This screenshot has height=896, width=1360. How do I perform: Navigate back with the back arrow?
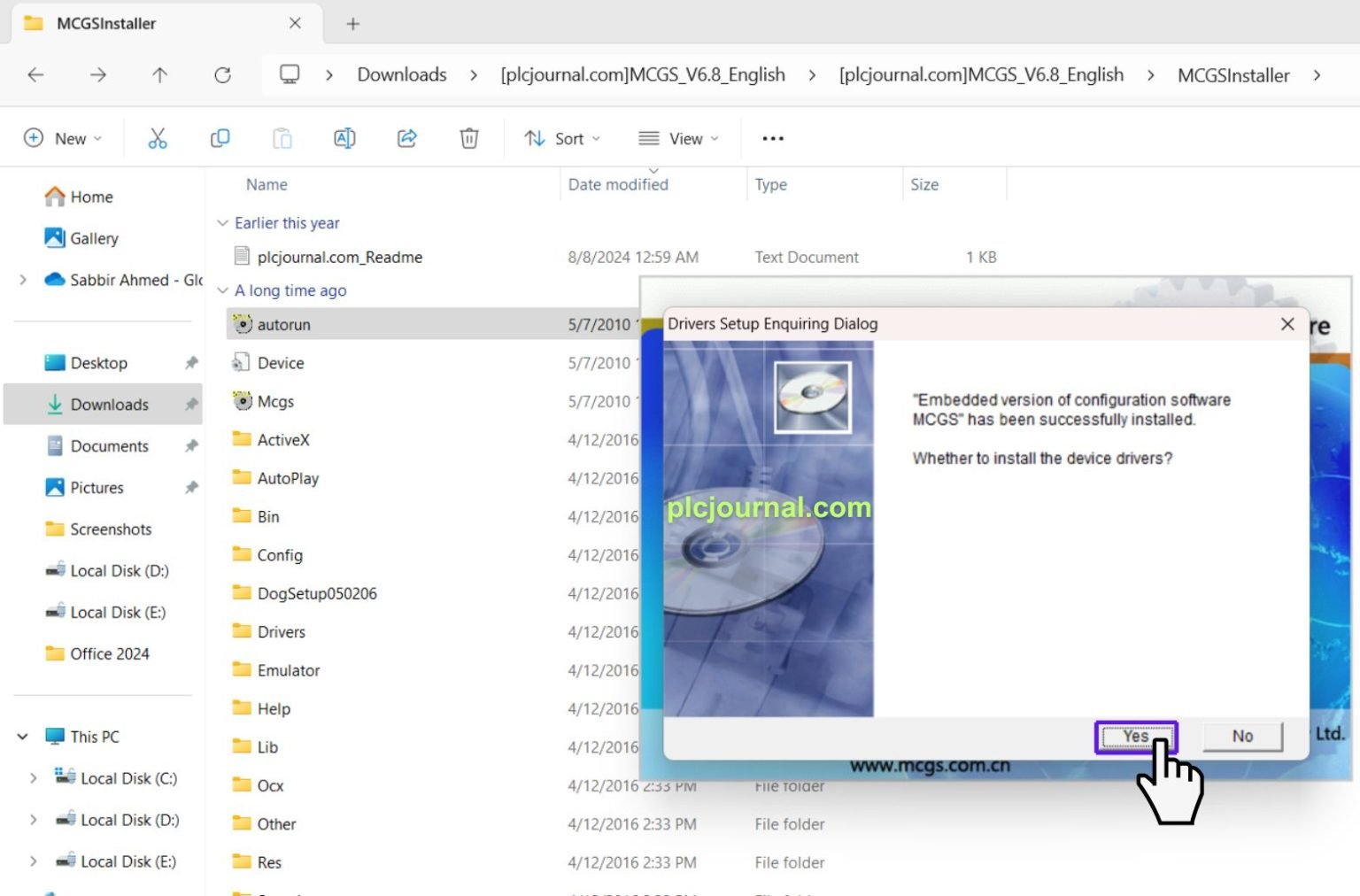[x=35, y=74]
